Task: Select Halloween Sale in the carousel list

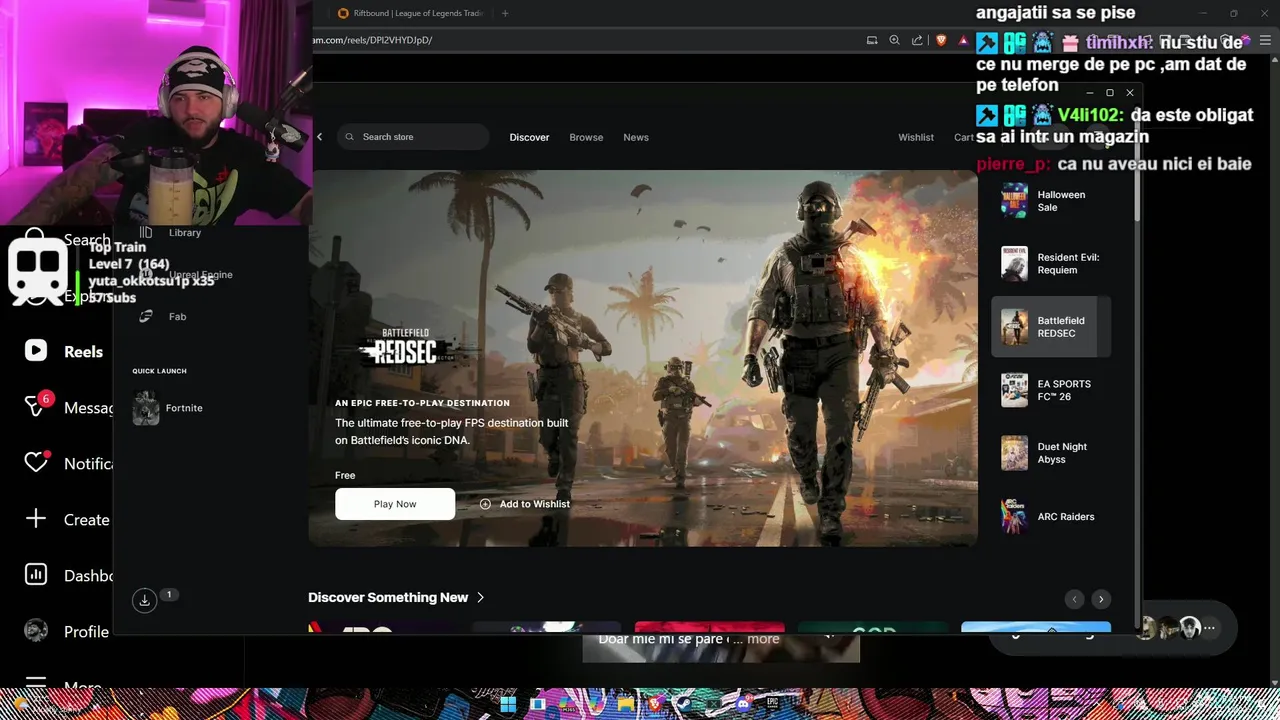Action: click(1051, 201)
